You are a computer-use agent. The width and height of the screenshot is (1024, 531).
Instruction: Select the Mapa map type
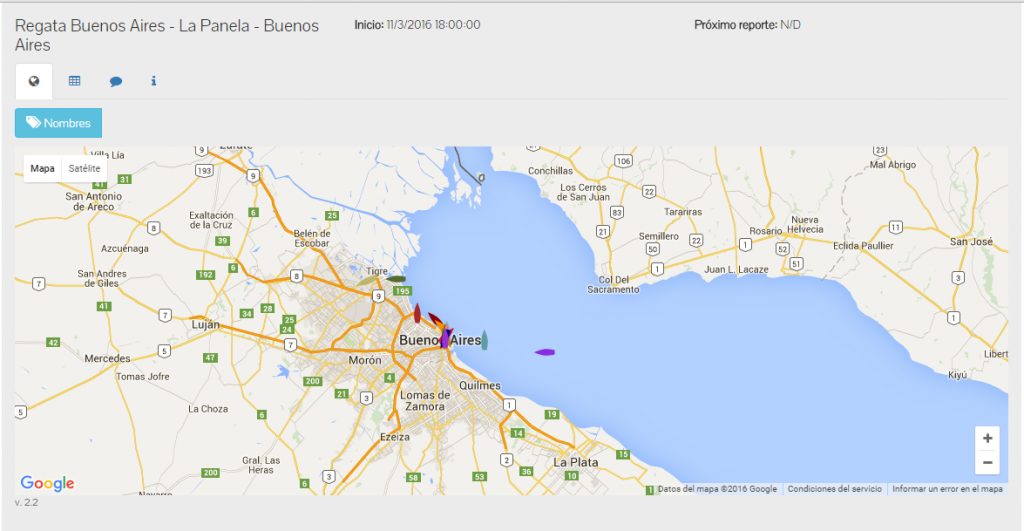(42, 169)
